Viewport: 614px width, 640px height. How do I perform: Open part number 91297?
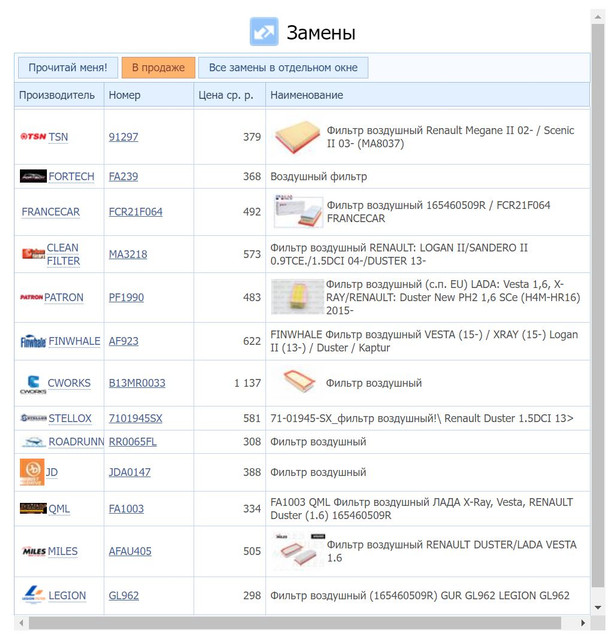coord(123,137)
